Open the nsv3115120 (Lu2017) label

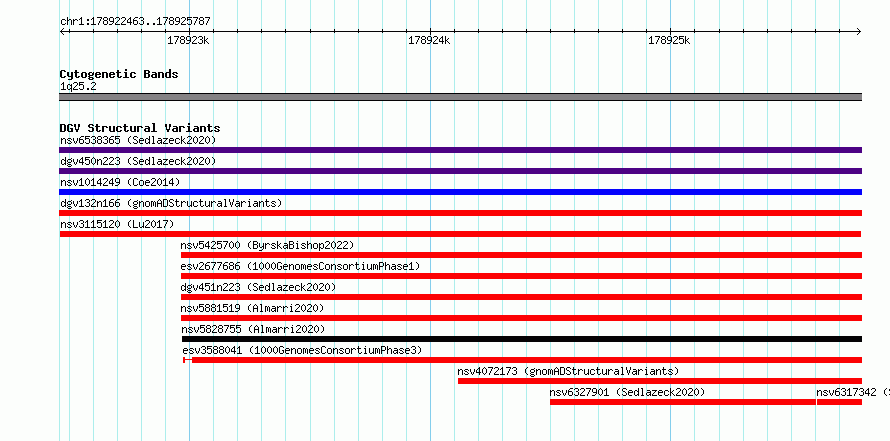tap(117, 224)
